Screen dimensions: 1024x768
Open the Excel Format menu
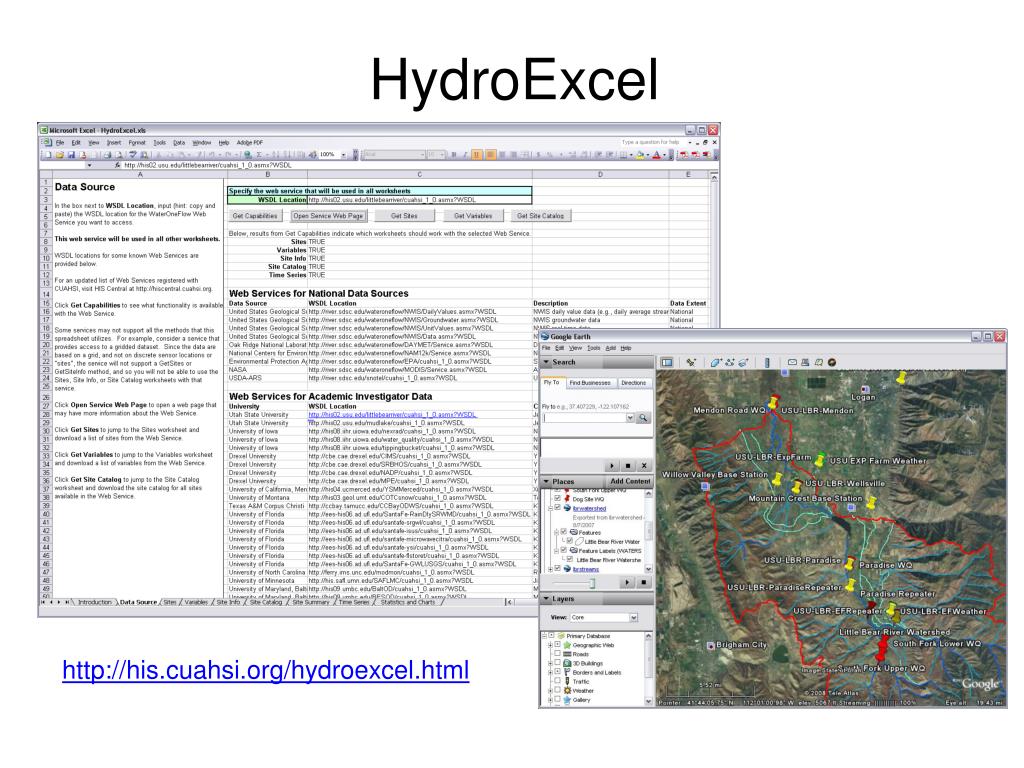click(137, 142)
